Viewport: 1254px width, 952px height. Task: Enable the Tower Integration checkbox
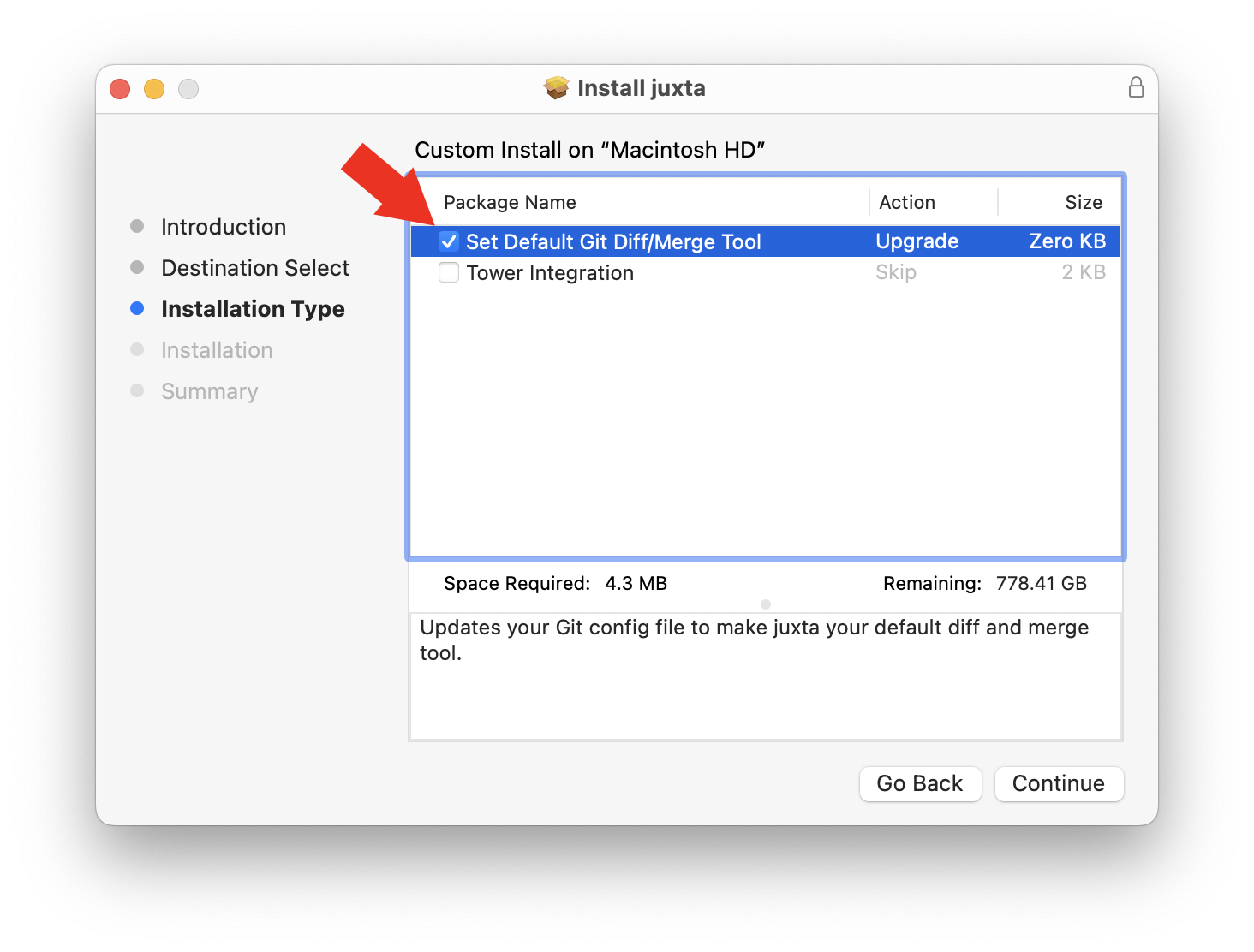(449, 272)
